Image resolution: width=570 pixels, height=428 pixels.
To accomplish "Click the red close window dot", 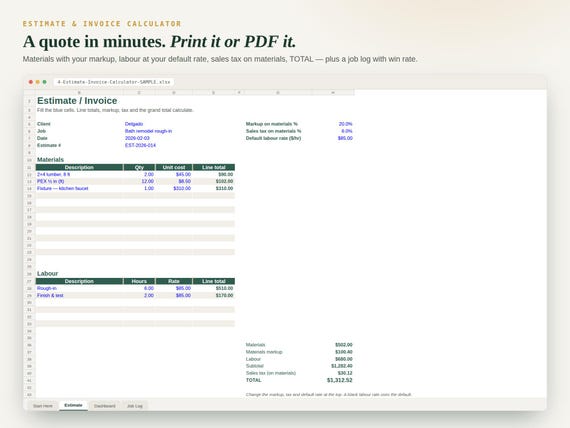I will [31, 82].
